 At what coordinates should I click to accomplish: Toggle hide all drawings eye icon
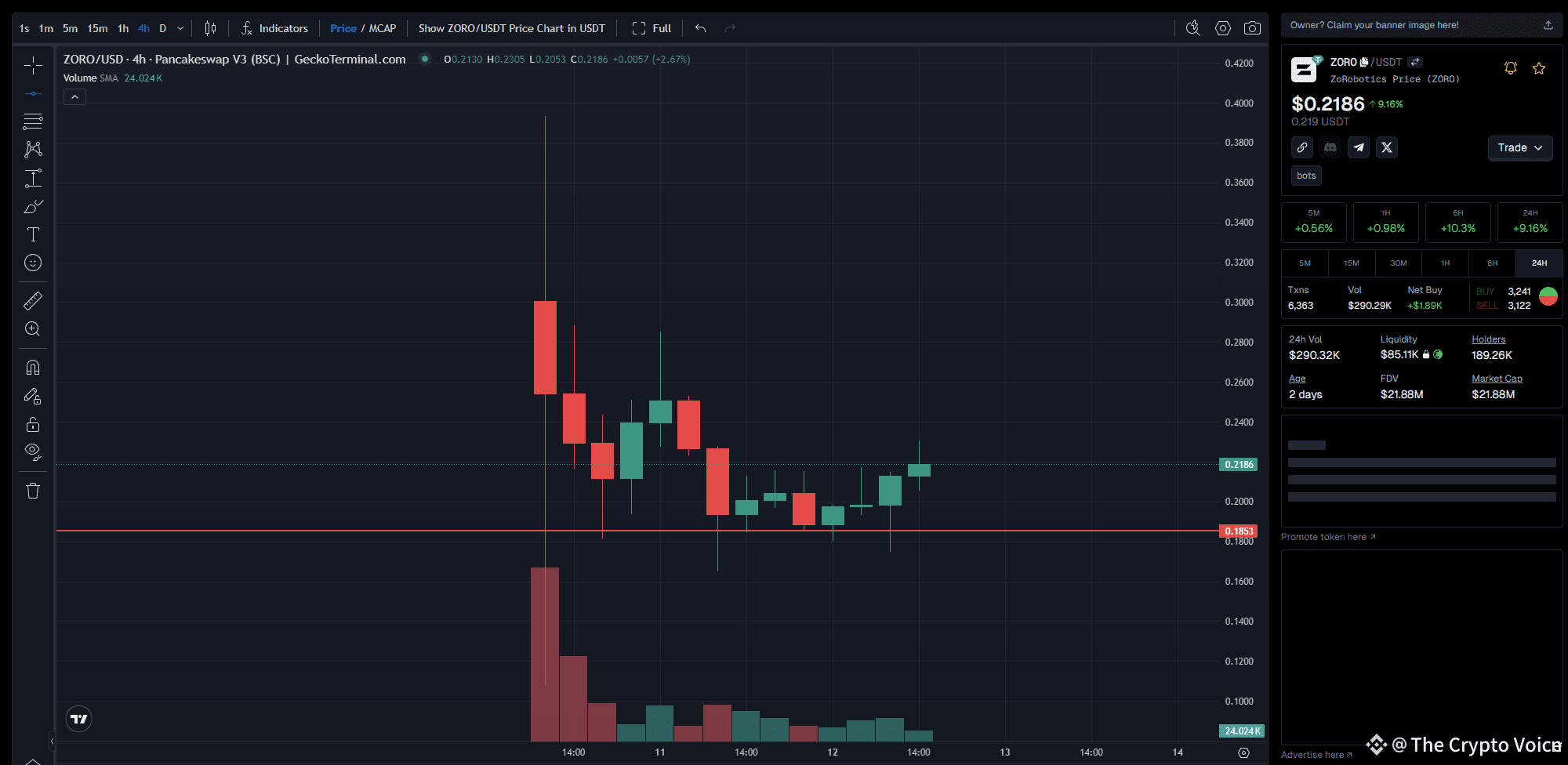coord(33,452)
